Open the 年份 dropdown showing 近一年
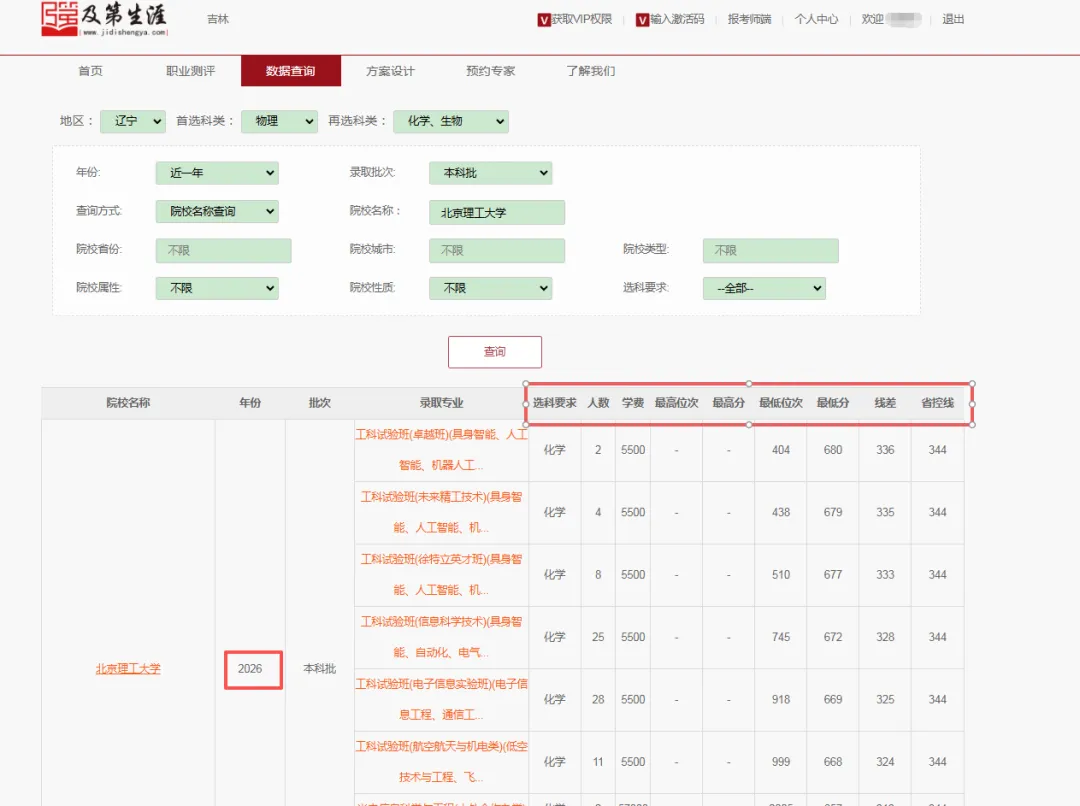Screen dimensions: 1080x806 click(217, 173)
